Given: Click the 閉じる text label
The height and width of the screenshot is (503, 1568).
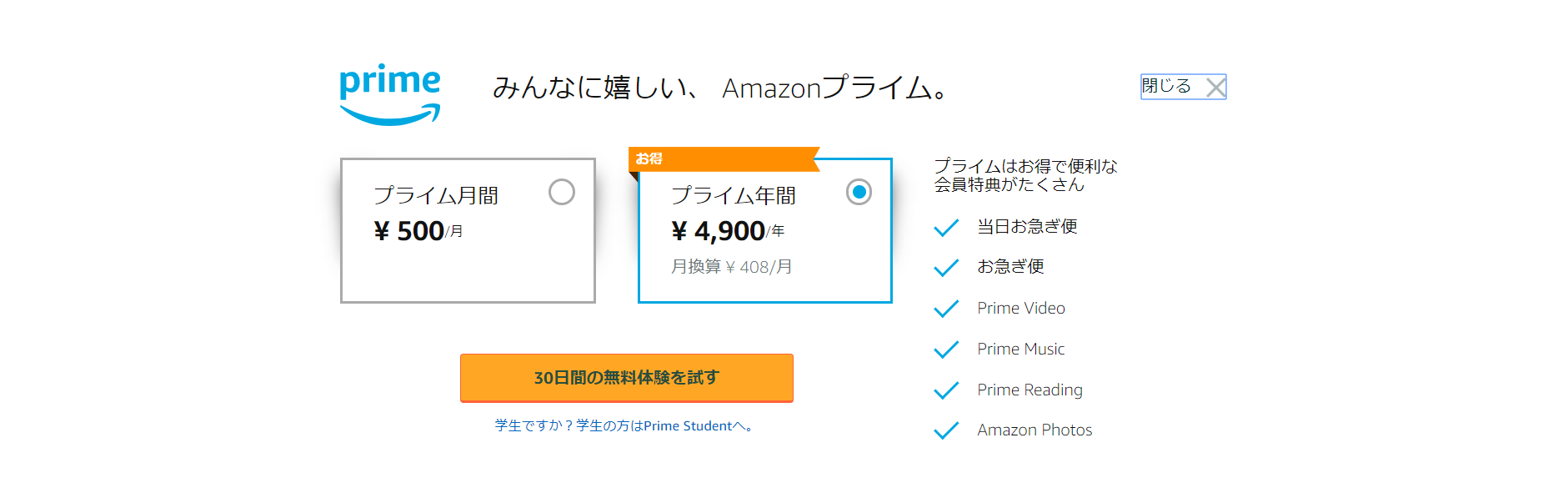Looking at the screenshot, I should click(1166, 86).
